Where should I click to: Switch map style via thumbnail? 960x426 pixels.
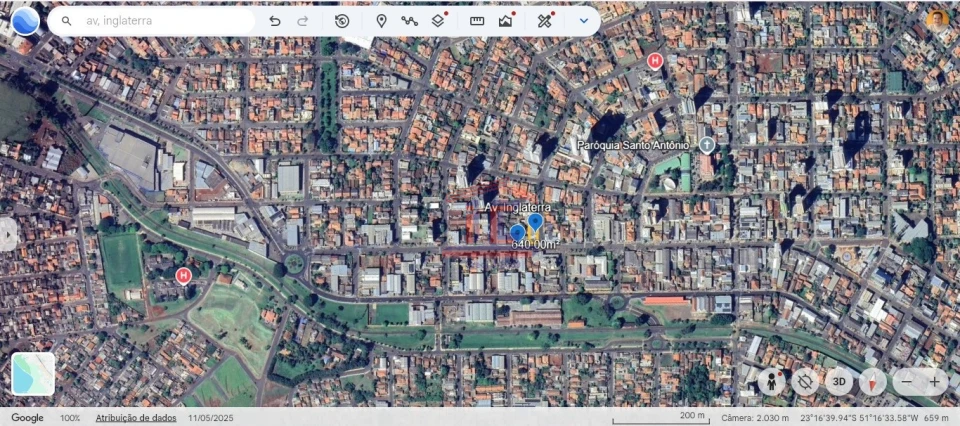(x=33, y=373)
